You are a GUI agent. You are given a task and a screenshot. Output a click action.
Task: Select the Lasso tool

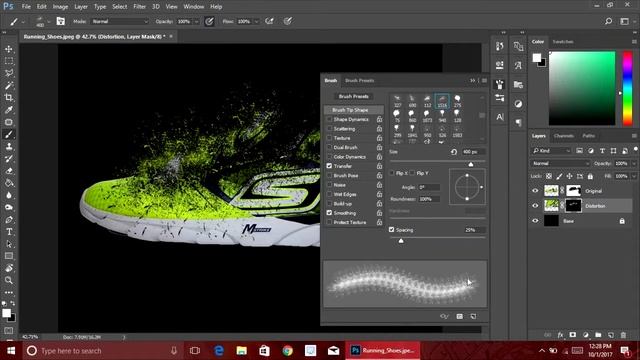(9, 73)
